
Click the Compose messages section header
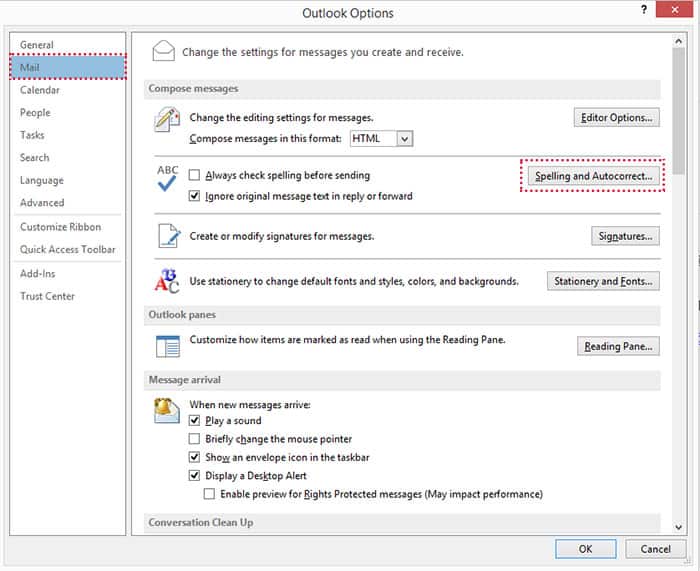402,89
